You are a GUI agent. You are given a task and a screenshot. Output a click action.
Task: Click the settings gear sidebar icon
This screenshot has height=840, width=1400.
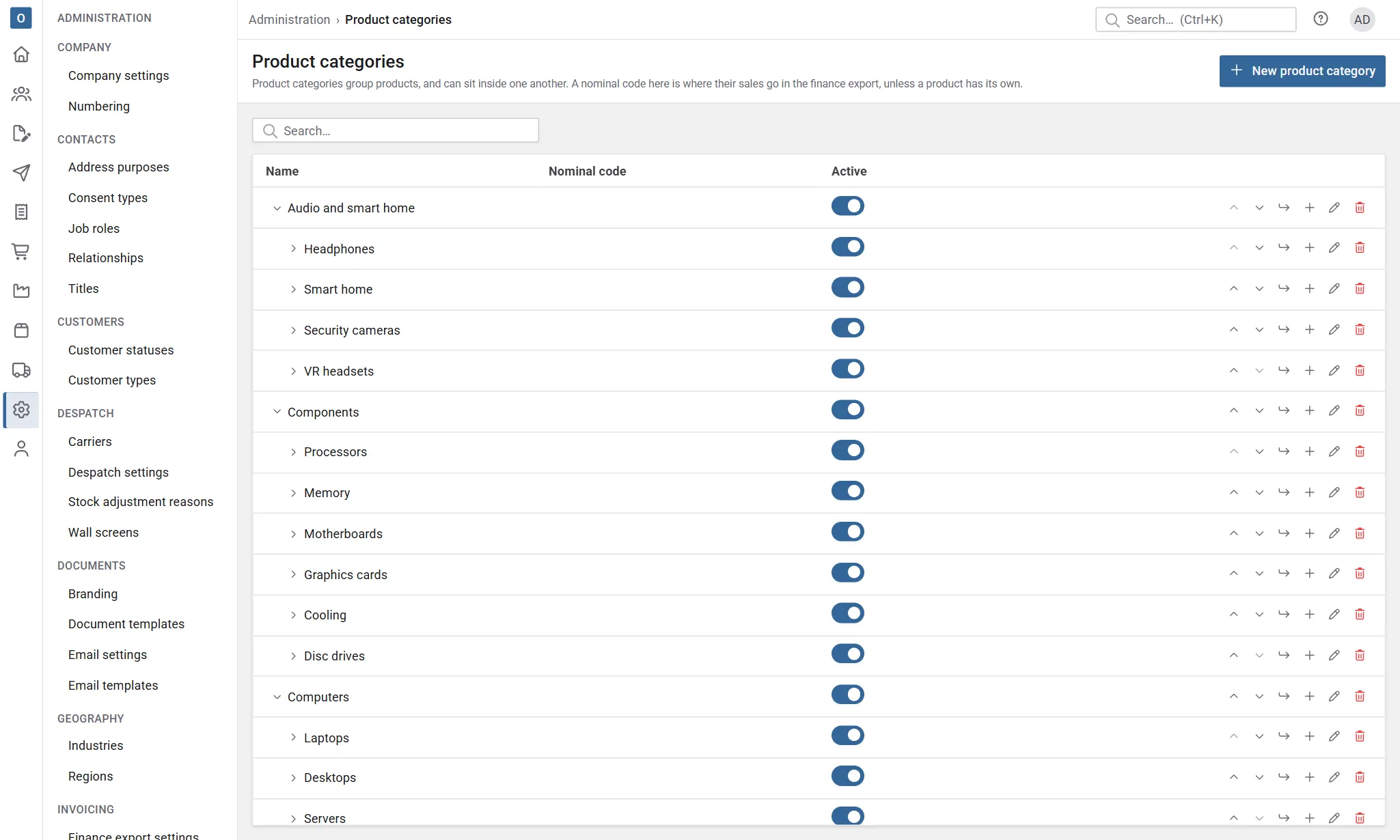(21, 410)
